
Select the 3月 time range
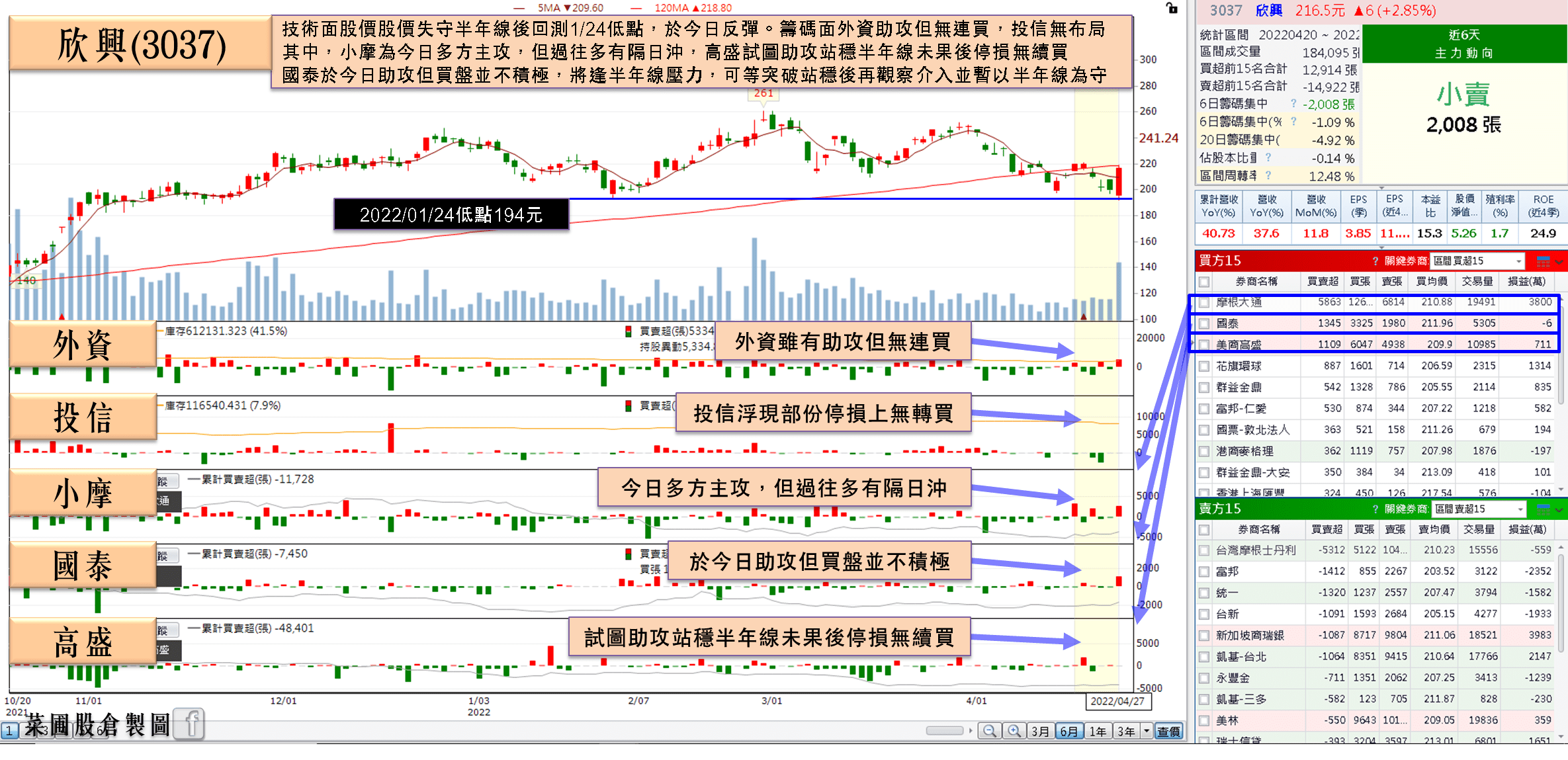pos(1040,731)
